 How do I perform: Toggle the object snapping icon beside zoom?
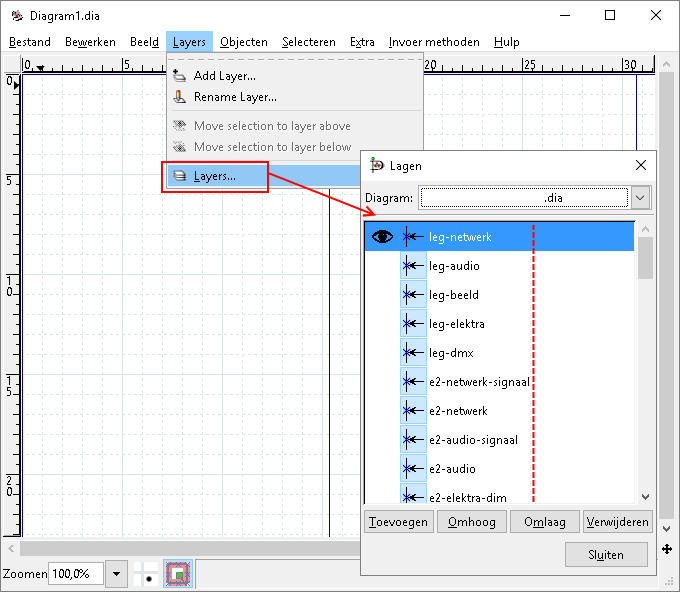click(178, 573)
